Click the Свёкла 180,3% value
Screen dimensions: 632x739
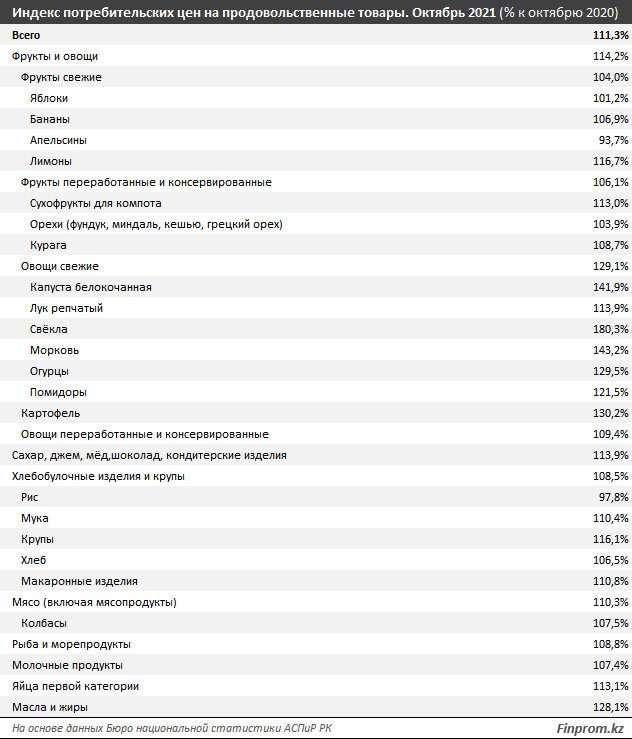[610, 329]
